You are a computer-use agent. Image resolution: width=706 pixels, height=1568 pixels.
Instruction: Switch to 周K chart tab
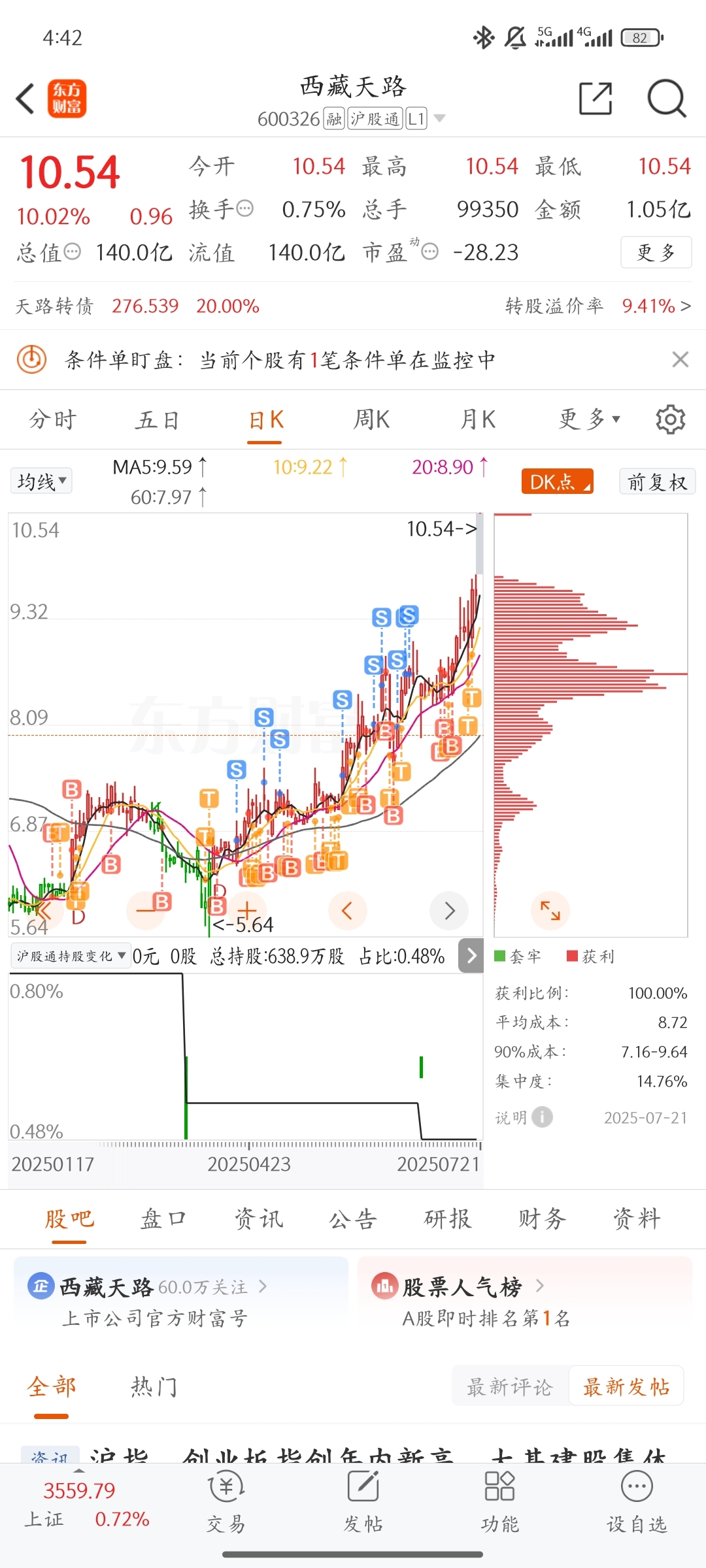pos(371,419)
